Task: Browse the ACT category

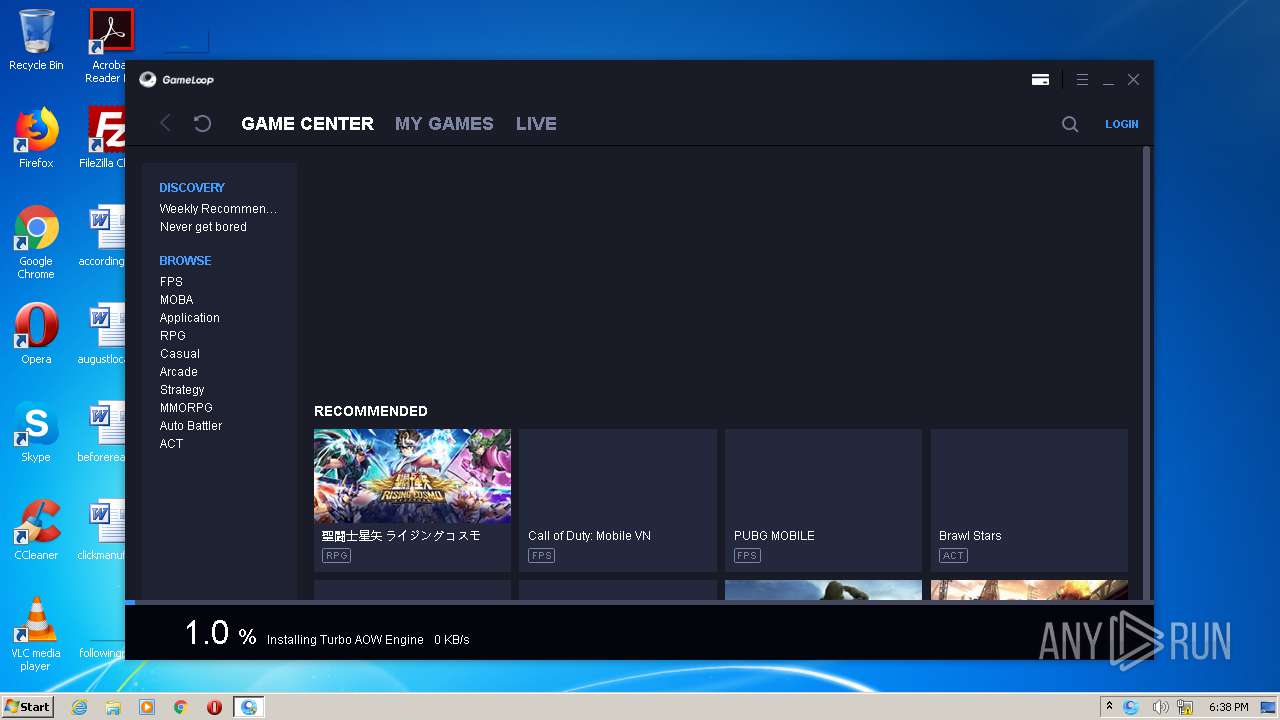Action: tap(171, 444)
